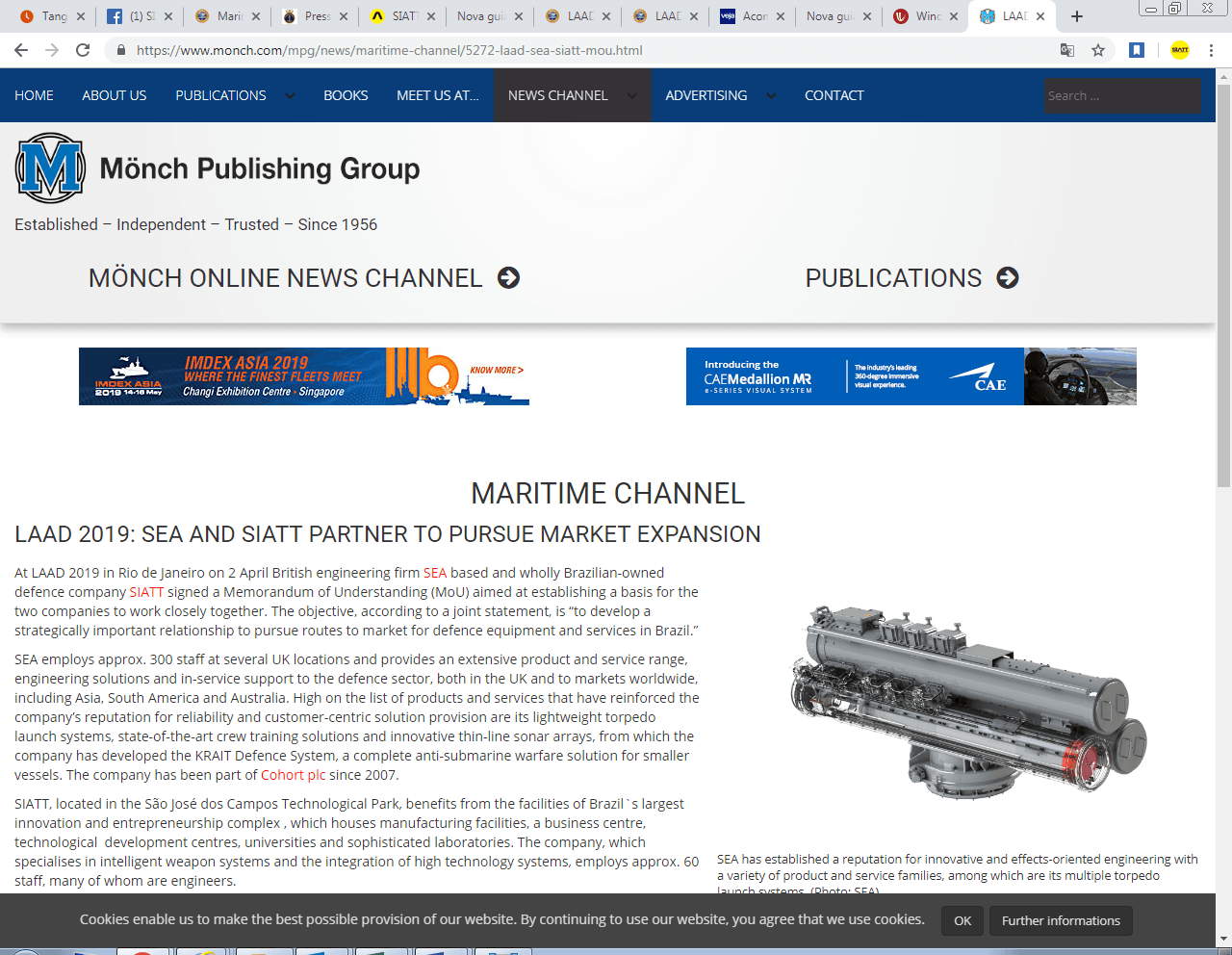1232x955 pixels.
Task: Go back using browser back arrow
Action: point(21,50)
